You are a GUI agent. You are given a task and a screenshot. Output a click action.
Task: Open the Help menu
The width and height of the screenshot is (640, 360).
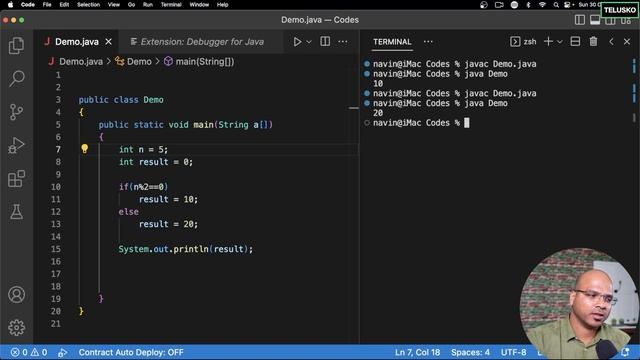click(x=222, y=5)
